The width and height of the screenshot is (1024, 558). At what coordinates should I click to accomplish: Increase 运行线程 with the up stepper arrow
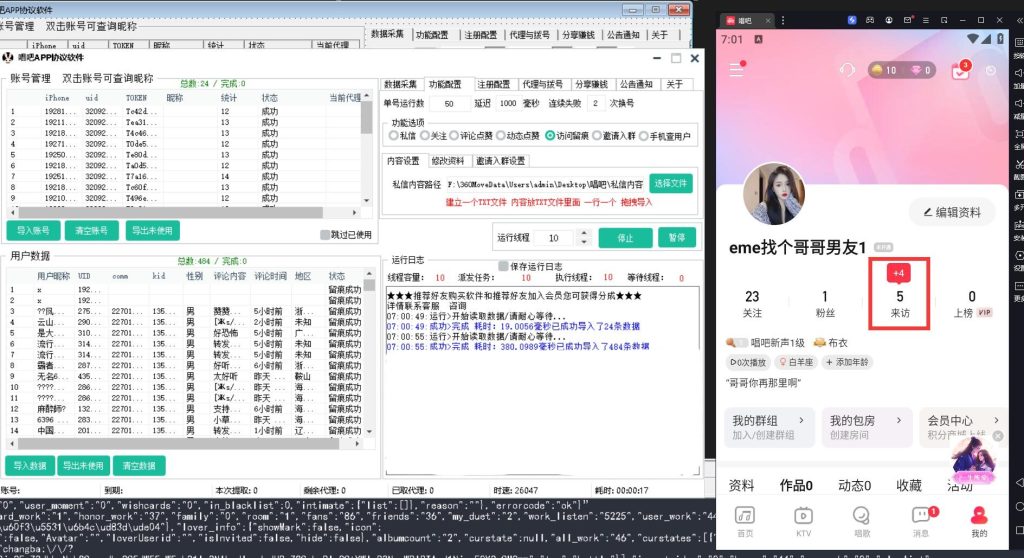[583, 234]
